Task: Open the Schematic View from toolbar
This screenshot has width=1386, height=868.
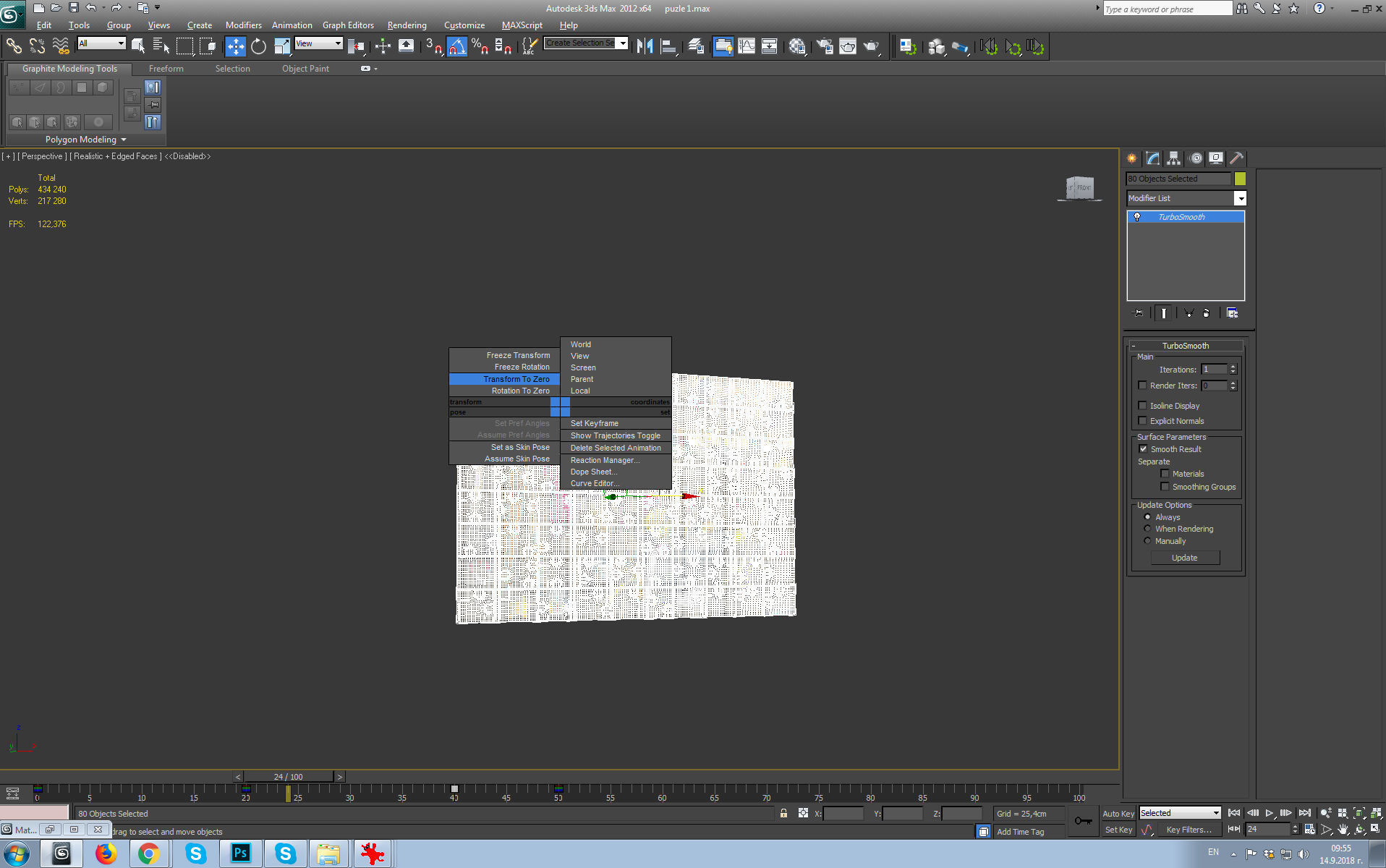Action: click(x=769, y=46)
